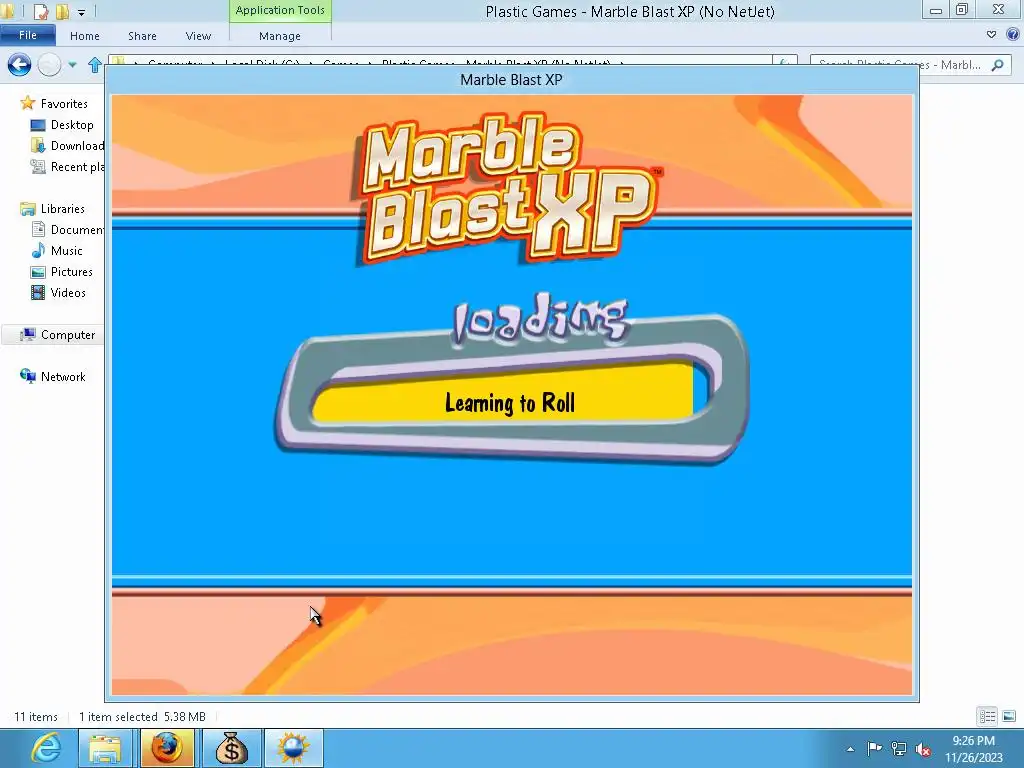The width and height of the screenshot is (1024, 768).
Task: Click '11 items' in status bar
Action: [36, 716]
